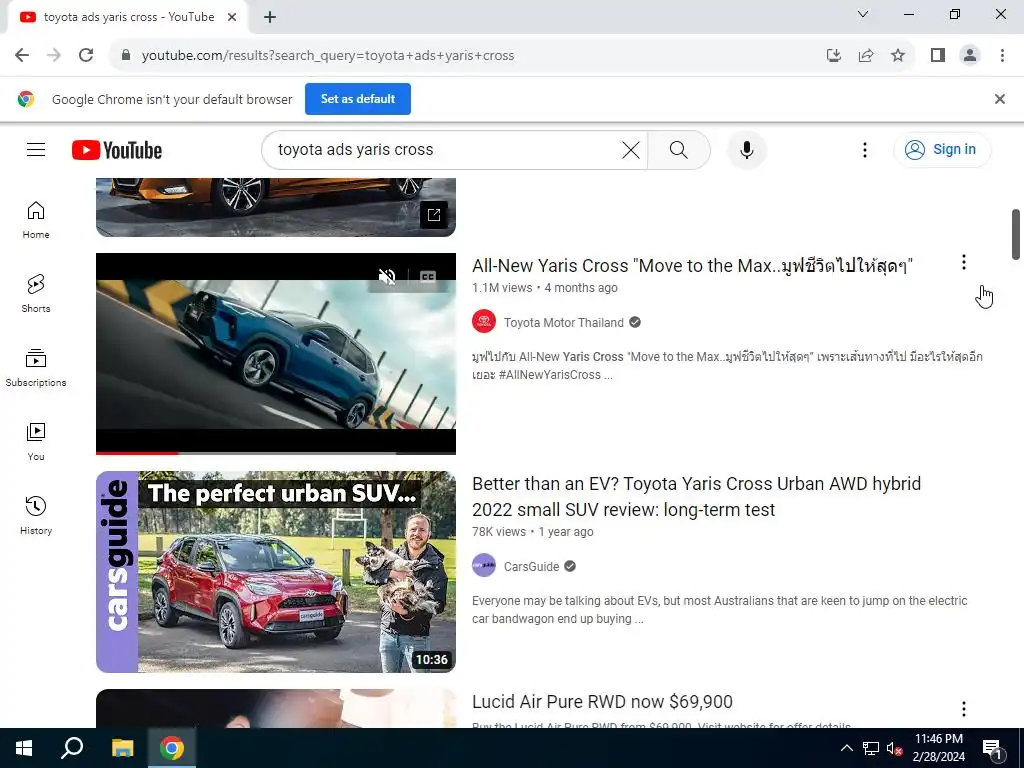Image resolution: width=1024 pixels, height=768 pixels.
Task: Open options for Lucid Air ad
Action: pos(964,709)
